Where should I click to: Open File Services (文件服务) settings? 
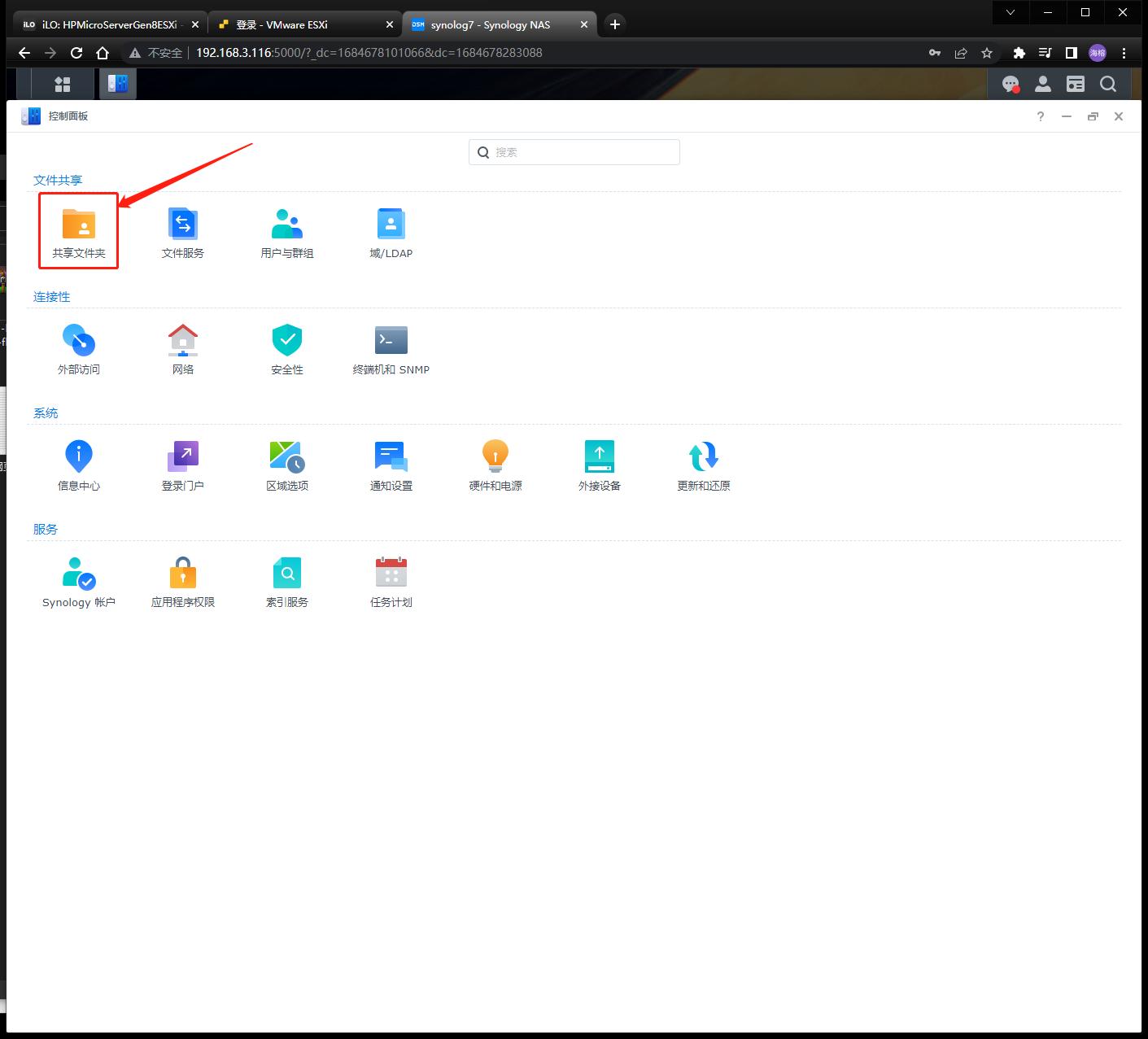(183, 231)
